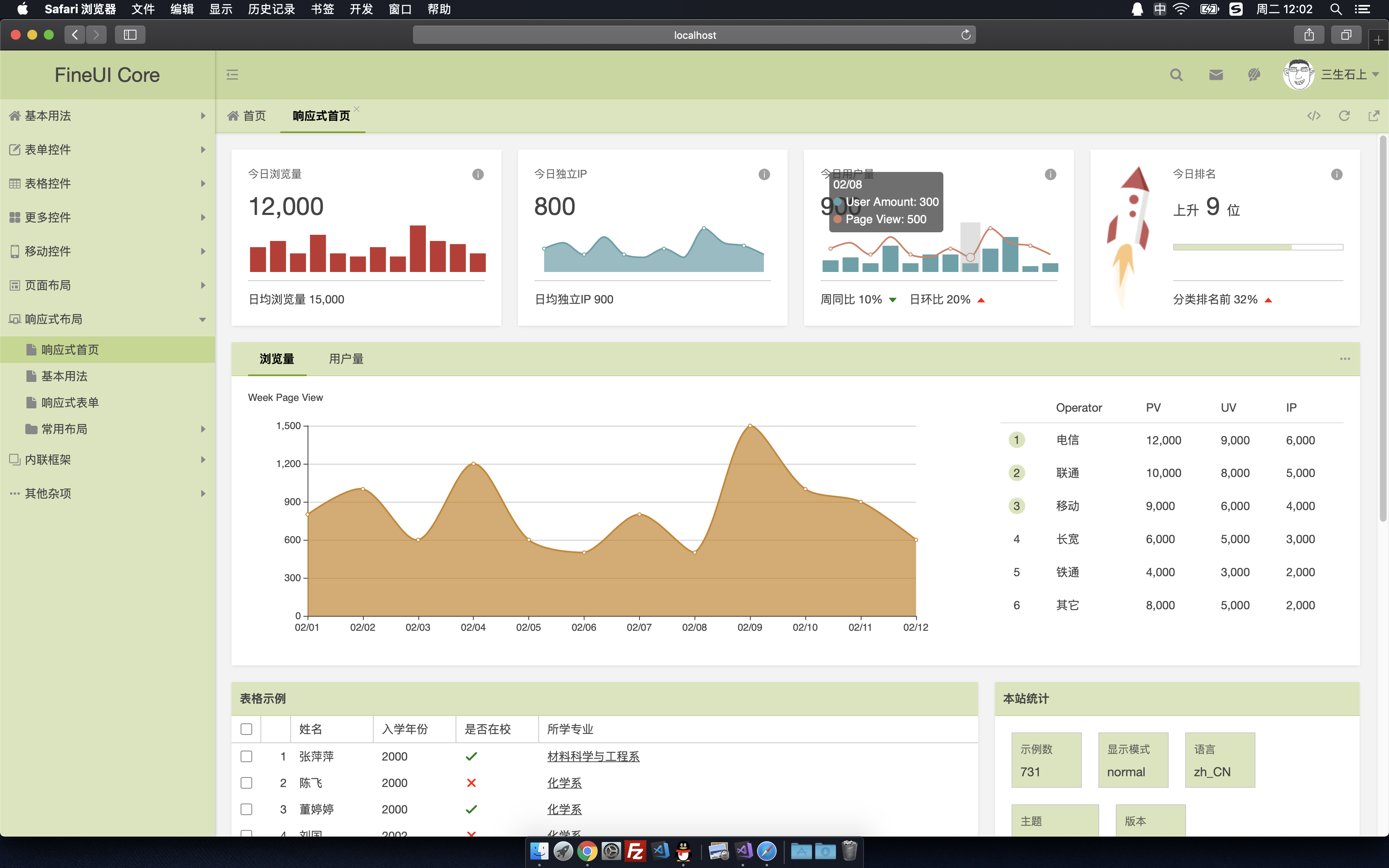Click the theme palette icon in header

(x=1254, y=75)
